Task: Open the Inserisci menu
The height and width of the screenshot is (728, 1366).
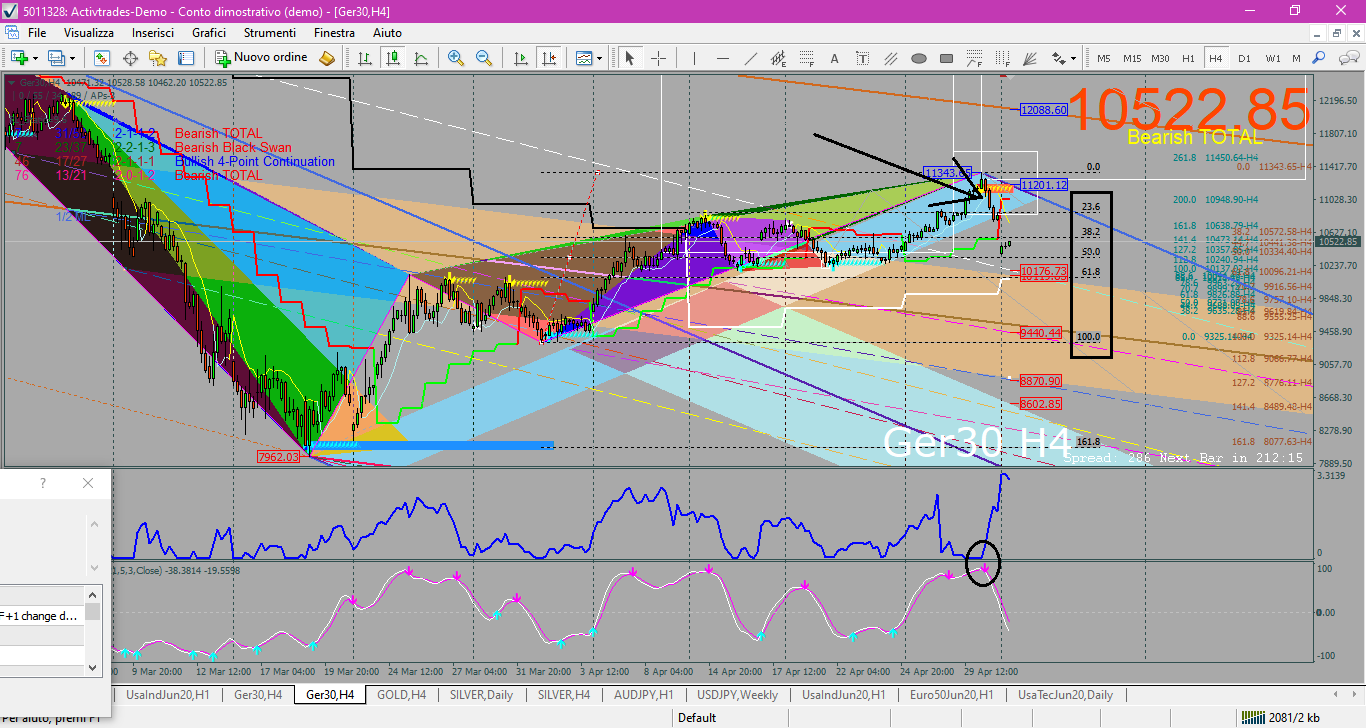Action: [153, 33]
